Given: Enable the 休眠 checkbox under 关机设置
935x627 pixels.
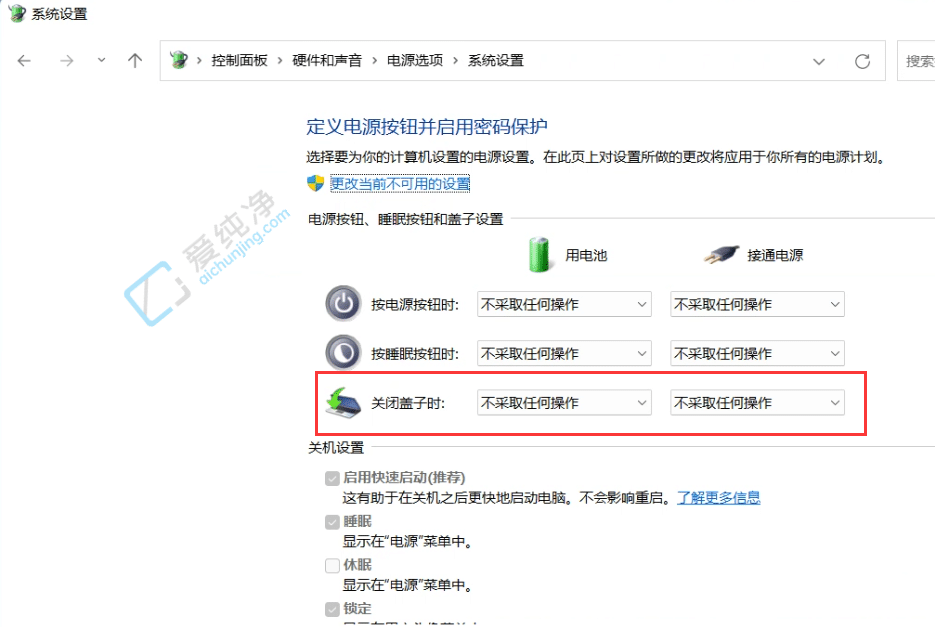Looking at the screenshot, I should pyautogui.click(x=331, y=564).
